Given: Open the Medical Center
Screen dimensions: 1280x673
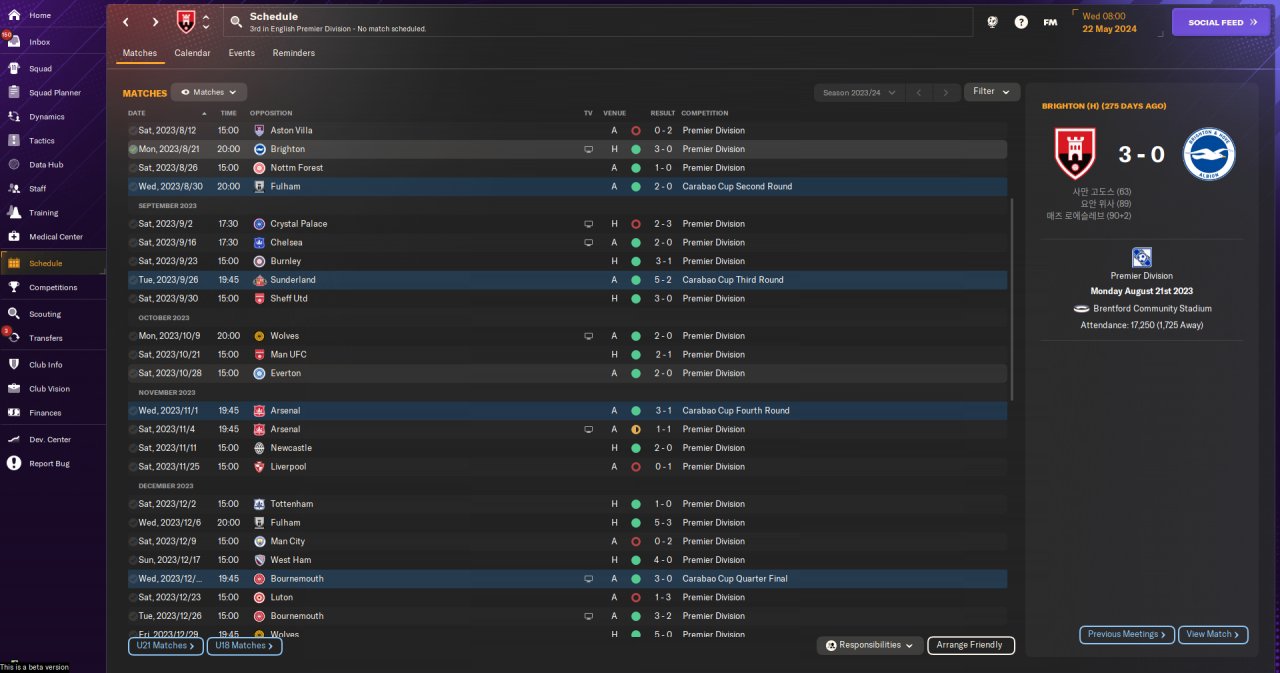Looking at the screenshot, I should (56, 237).
